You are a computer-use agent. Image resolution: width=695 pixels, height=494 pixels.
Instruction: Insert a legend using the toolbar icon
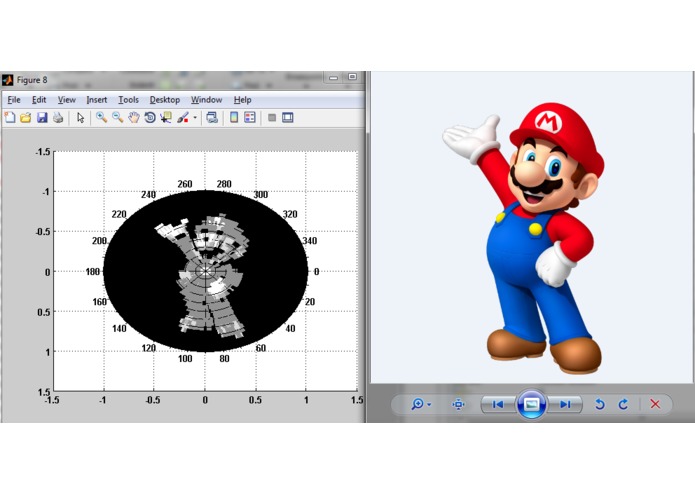tap(250, 117)
